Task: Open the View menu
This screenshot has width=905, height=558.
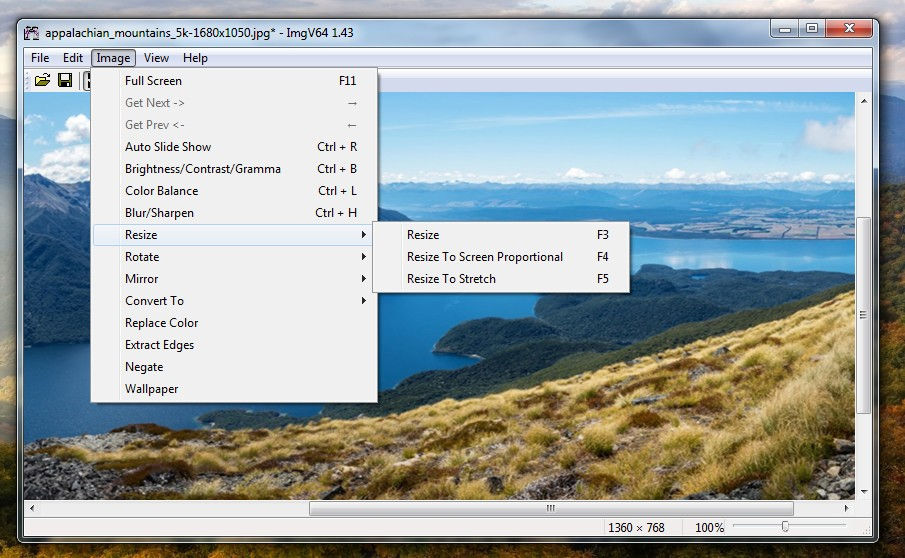Action: coord(156,58)
